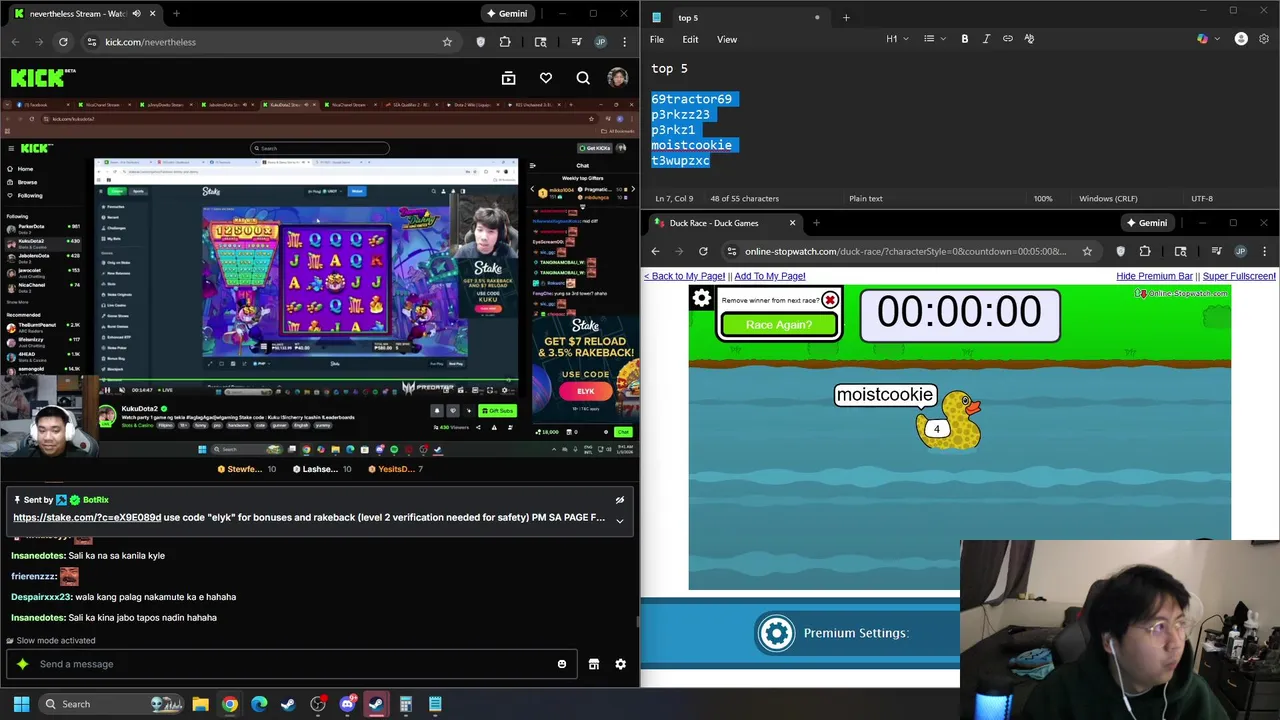Click 'Windows (CRLF)' in Notepad status bar
This screenshot has width=1280, height=720.
pyautogui.click(x=1108, y=198)
